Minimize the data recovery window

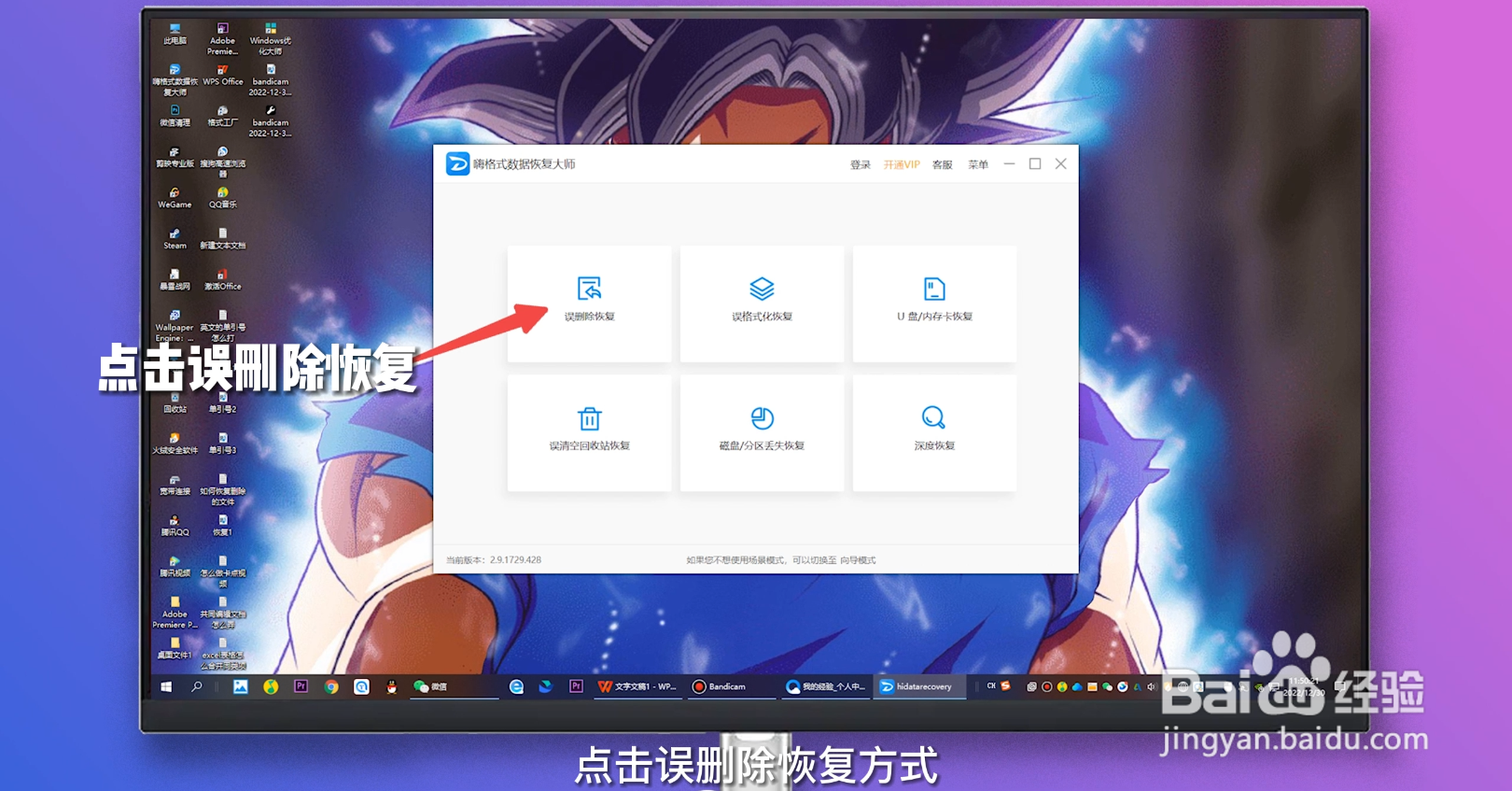click(1009, 163)
